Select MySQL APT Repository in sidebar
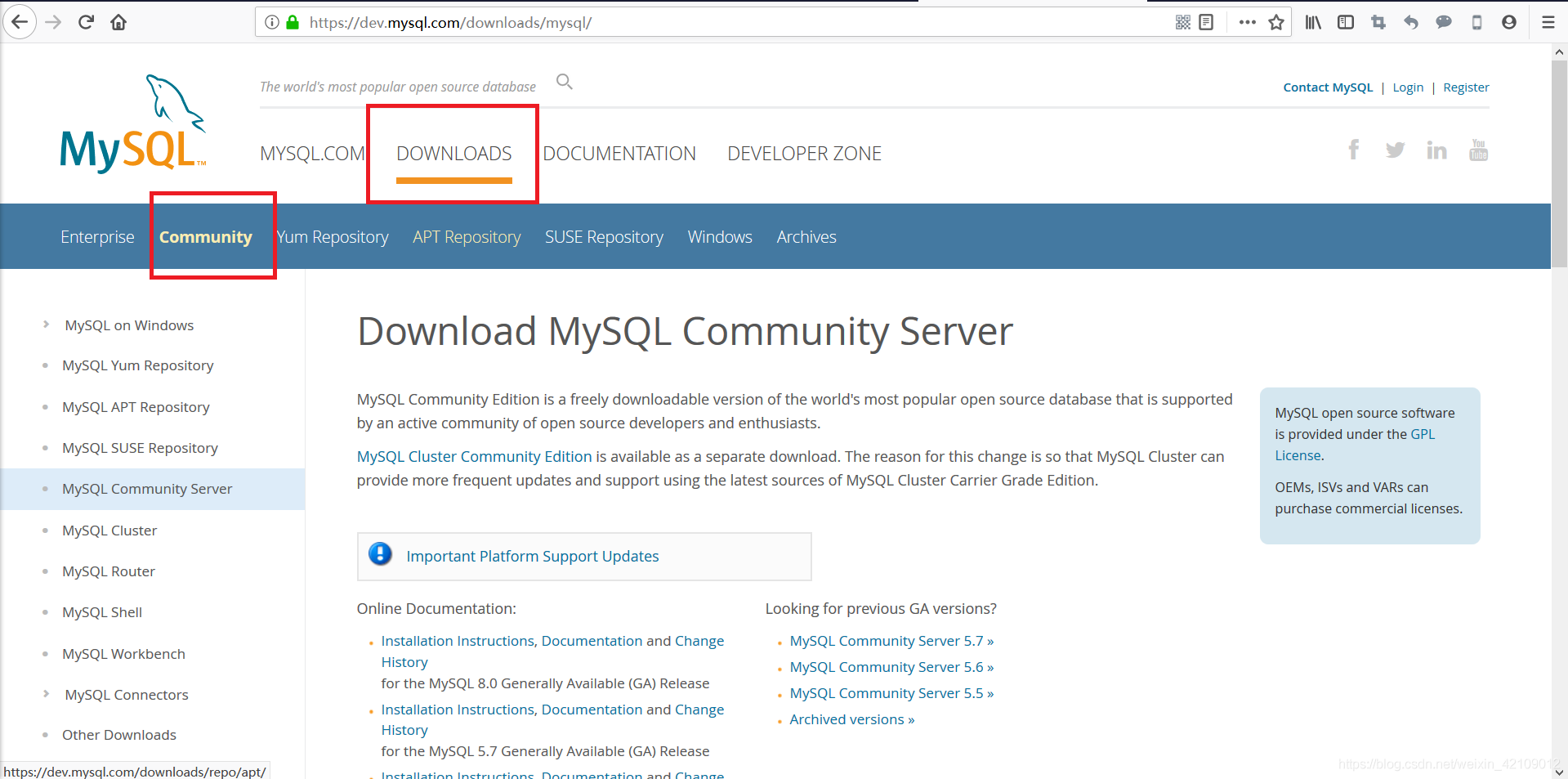The width and height of the screenshot is (1568, 779). (136, 407)
